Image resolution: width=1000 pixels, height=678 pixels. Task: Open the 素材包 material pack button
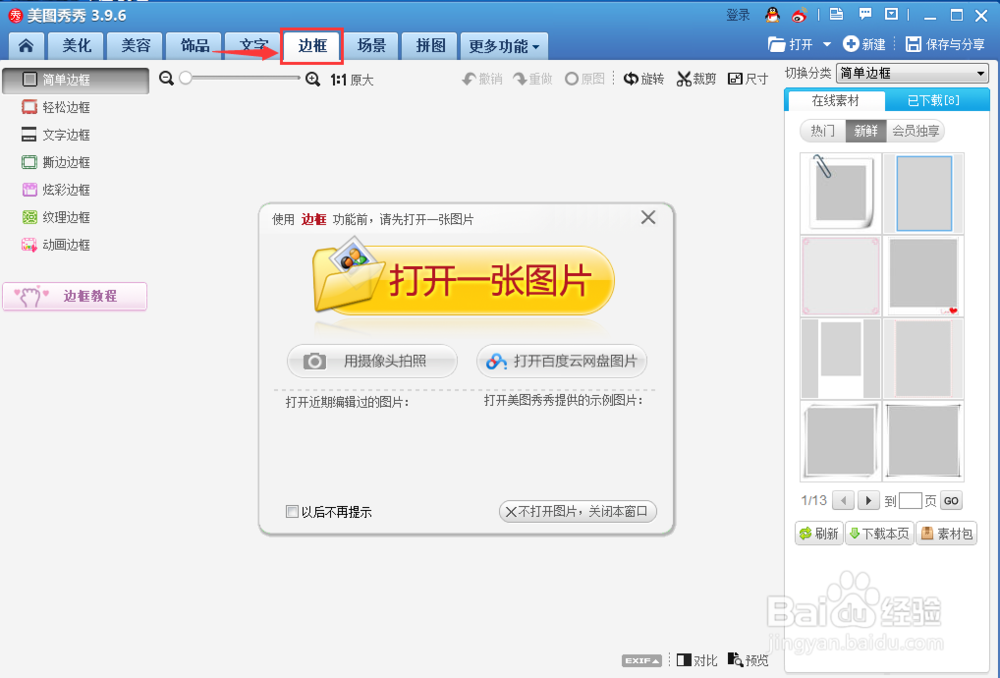point(946,533)
